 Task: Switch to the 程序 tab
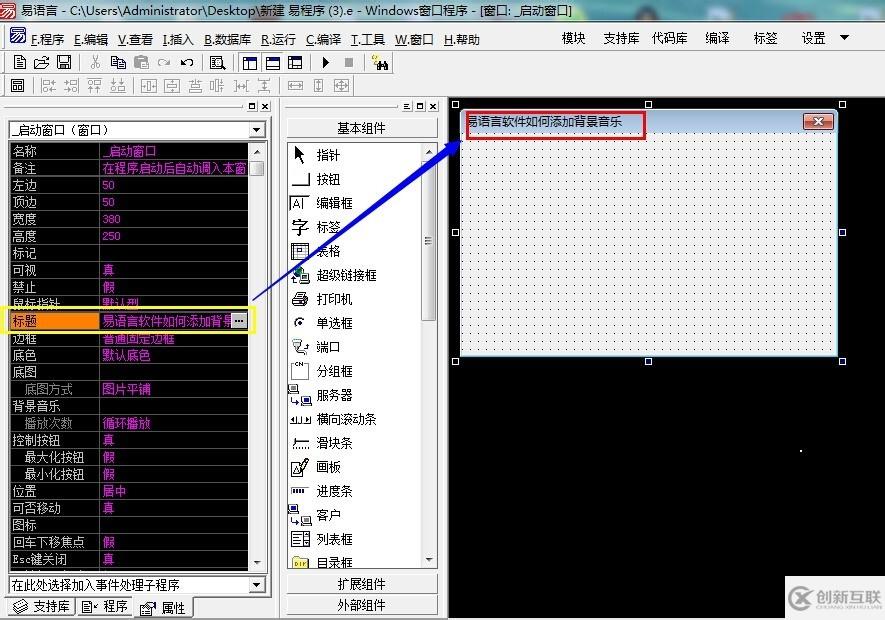pyautogui.click(x=105, y=606)
